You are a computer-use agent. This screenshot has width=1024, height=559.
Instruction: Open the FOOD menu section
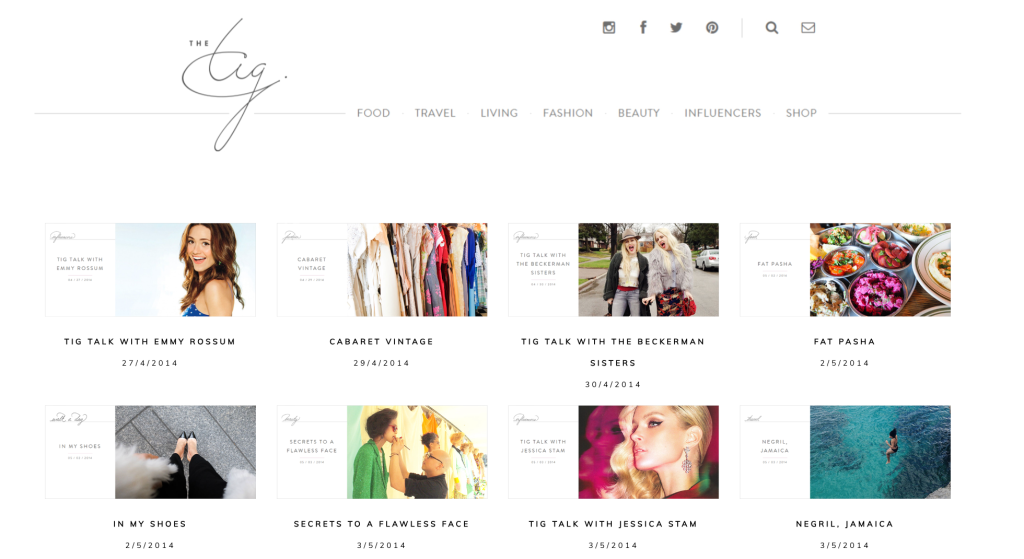pyautogui.click(x=373, y=113)
